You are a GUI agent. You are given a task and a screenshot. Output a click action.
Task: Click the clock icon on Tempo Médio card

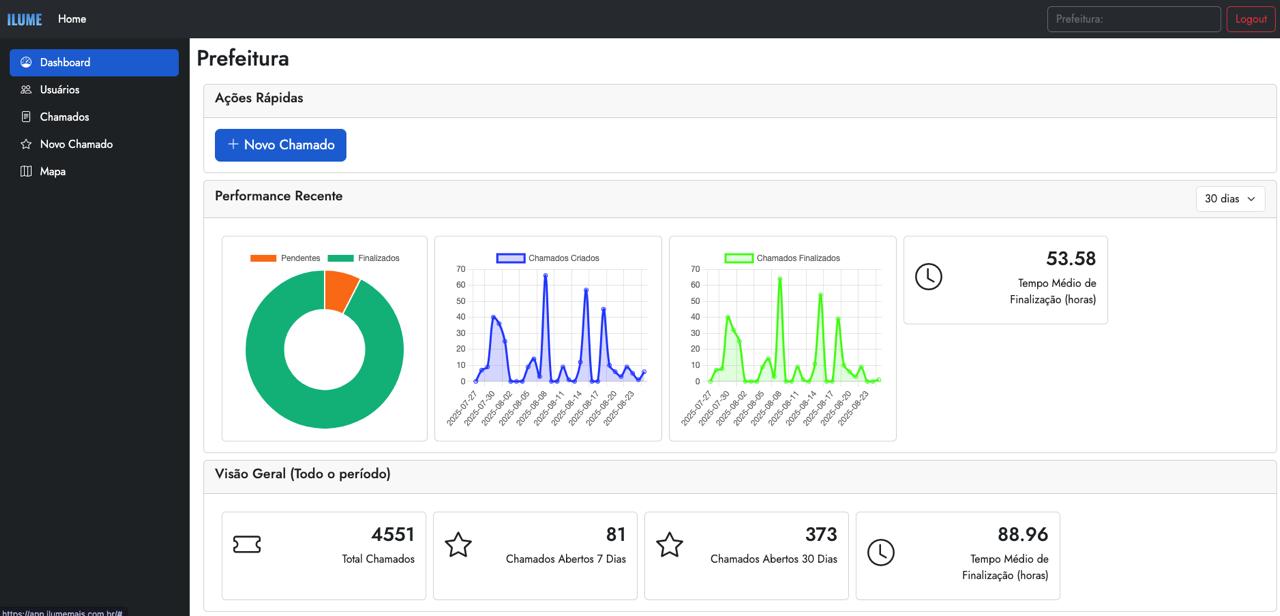pos(928,279)
